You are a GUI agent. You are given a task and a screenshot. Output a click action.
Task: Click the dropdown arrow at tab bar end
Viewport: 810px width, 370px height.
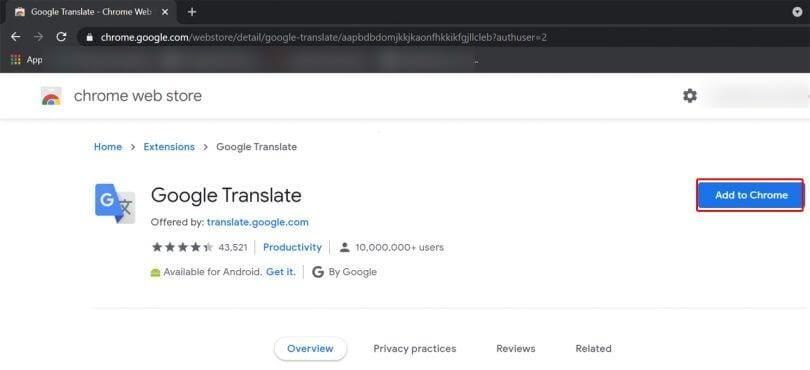click(x=798, y=12)
